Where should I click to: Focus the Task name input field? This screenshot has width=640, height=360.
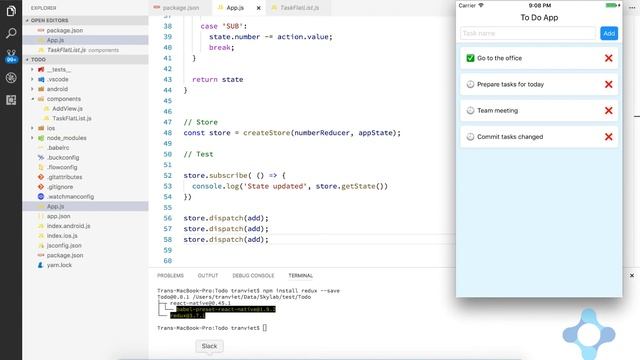528,33
